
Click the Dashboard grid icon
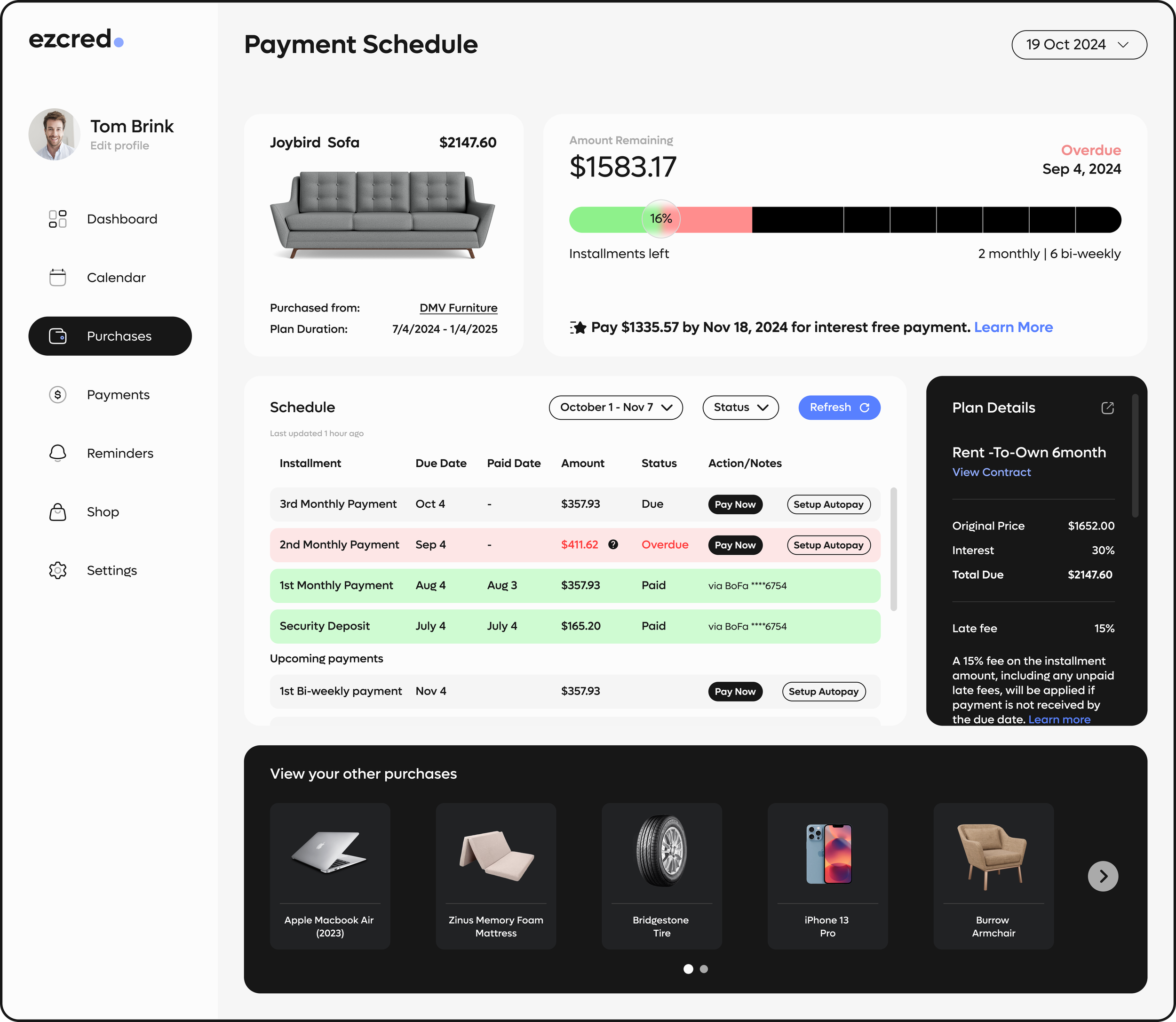pos(57,219)
